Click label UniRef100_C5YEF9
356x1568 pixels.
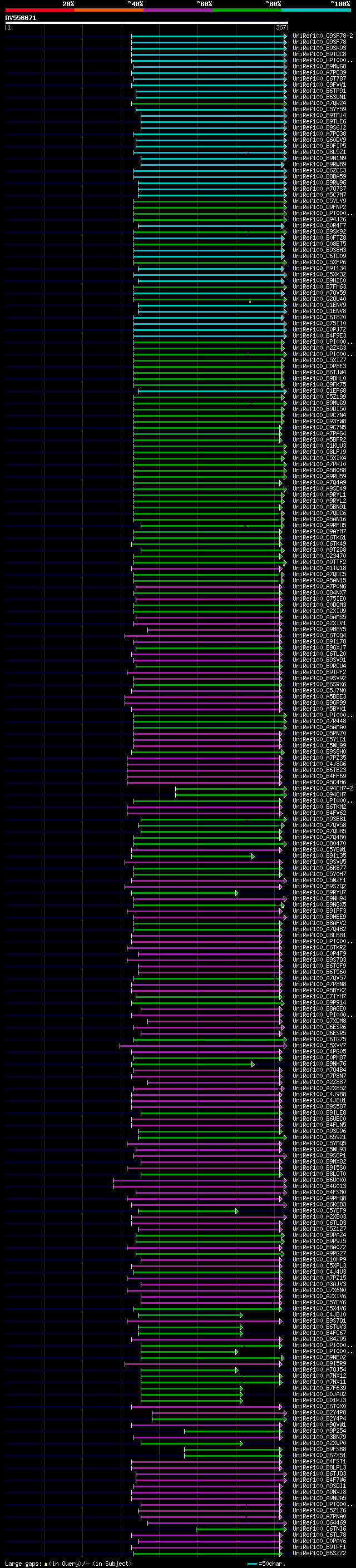[319, 1211]
